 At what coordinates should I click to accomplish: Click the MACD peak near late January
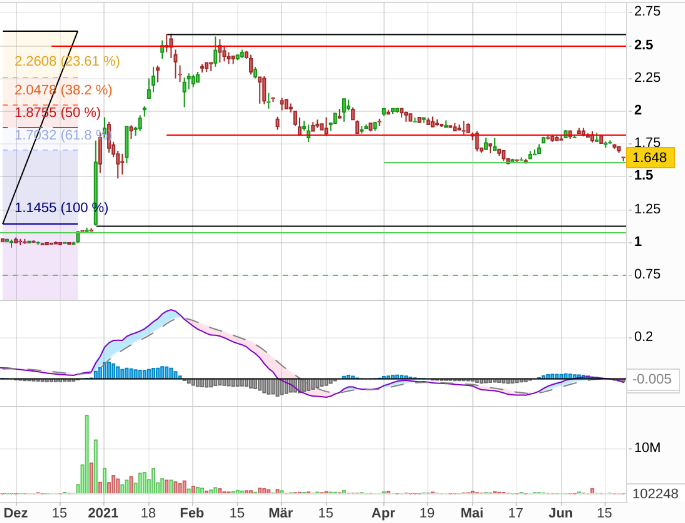(171, 311)
